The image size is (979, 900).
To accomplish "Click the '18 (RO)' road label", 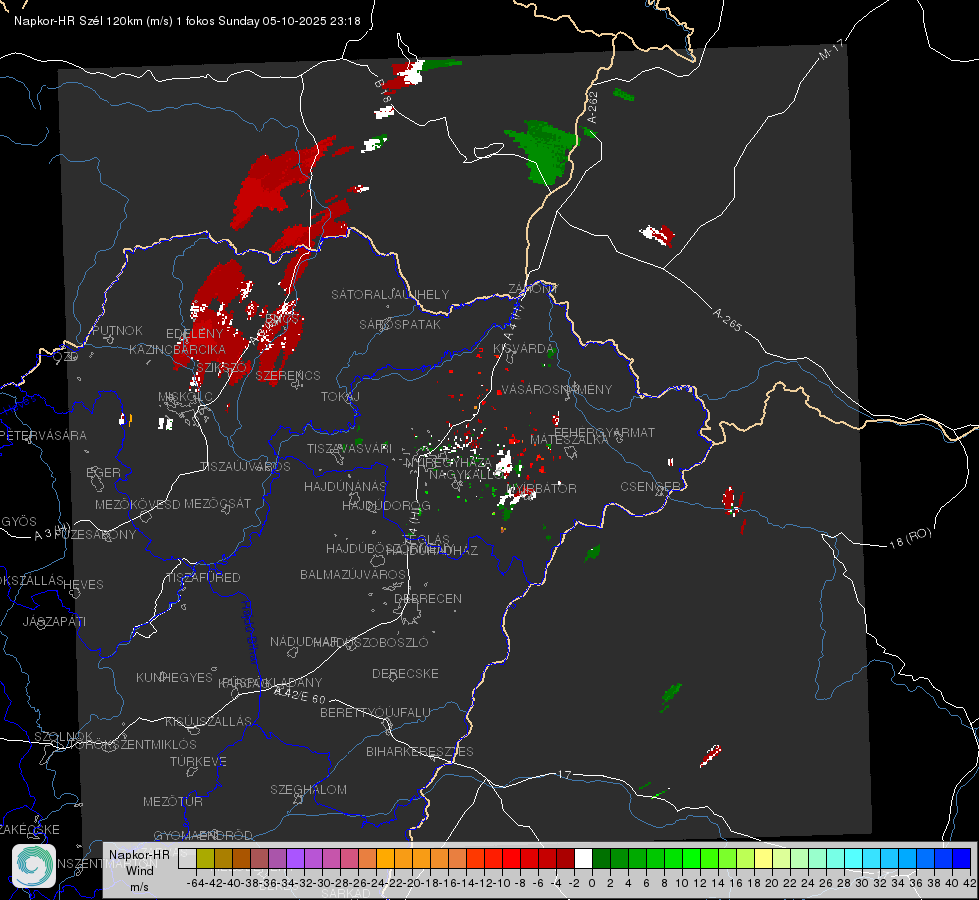I will tap(910, 538).
